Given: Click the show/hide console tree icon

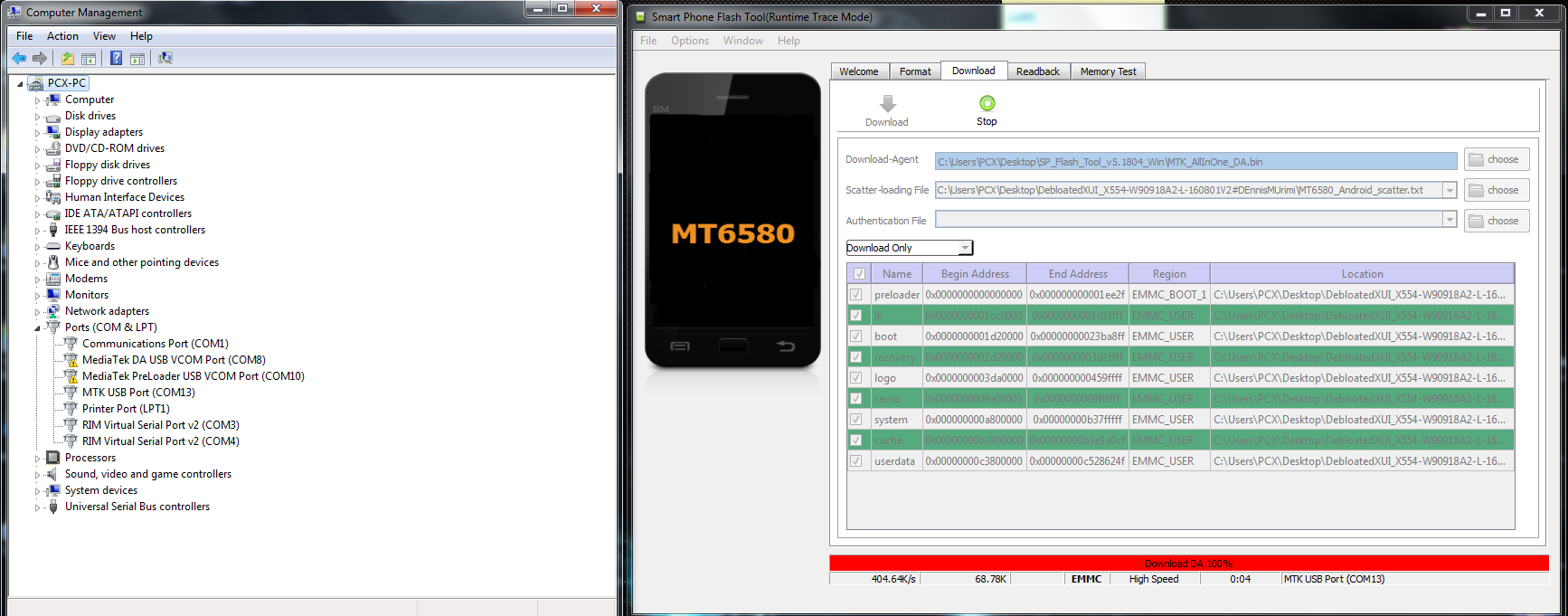Looking at the screenshot, I should click(89, 58).
